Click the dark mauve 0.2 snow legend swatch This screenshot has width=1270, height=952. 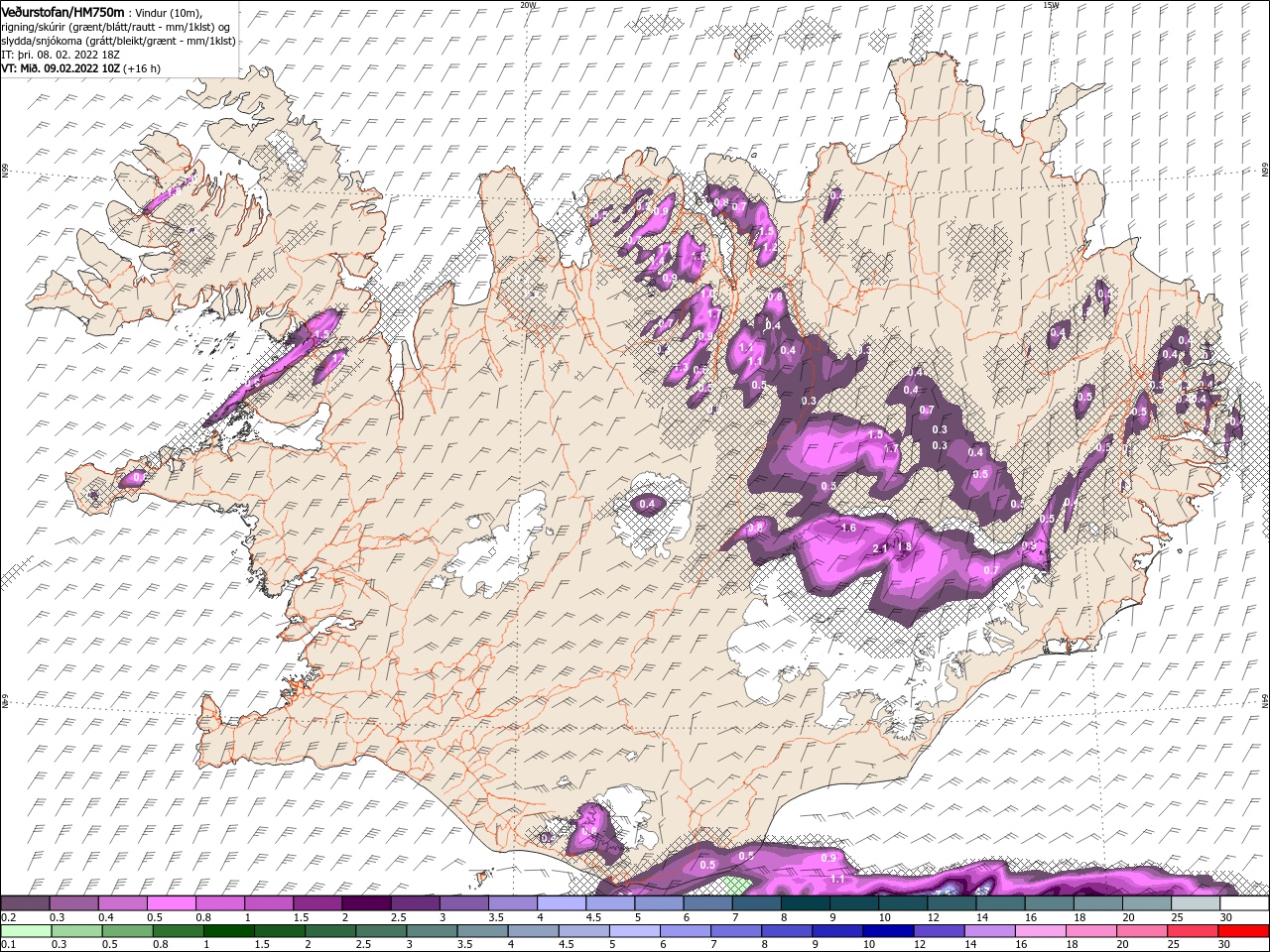25,903
